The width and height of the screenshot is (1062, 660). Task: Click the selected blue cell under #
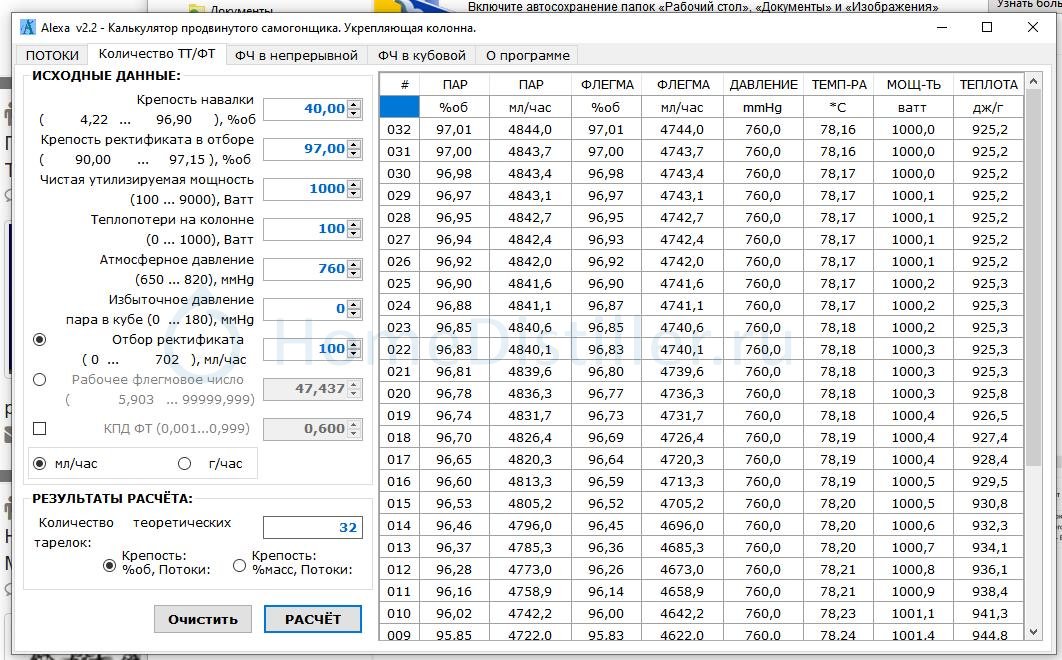pos(400,107)
